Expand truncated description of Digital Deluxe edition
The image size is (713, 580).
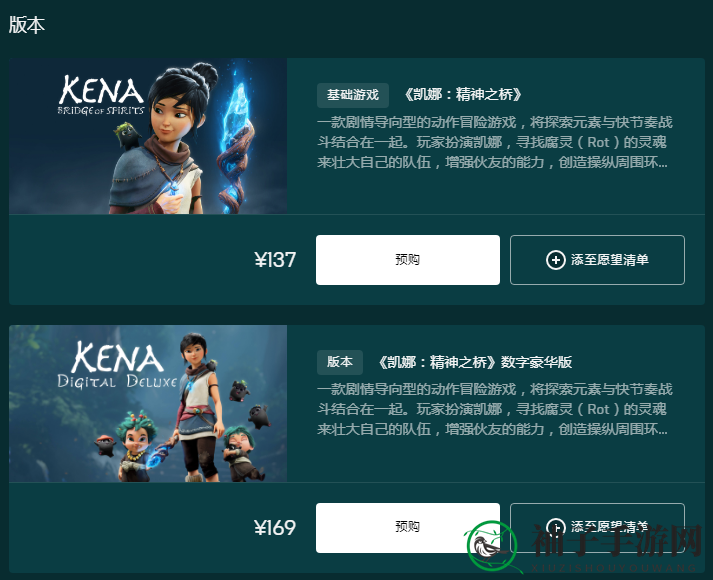pos(494,409)
